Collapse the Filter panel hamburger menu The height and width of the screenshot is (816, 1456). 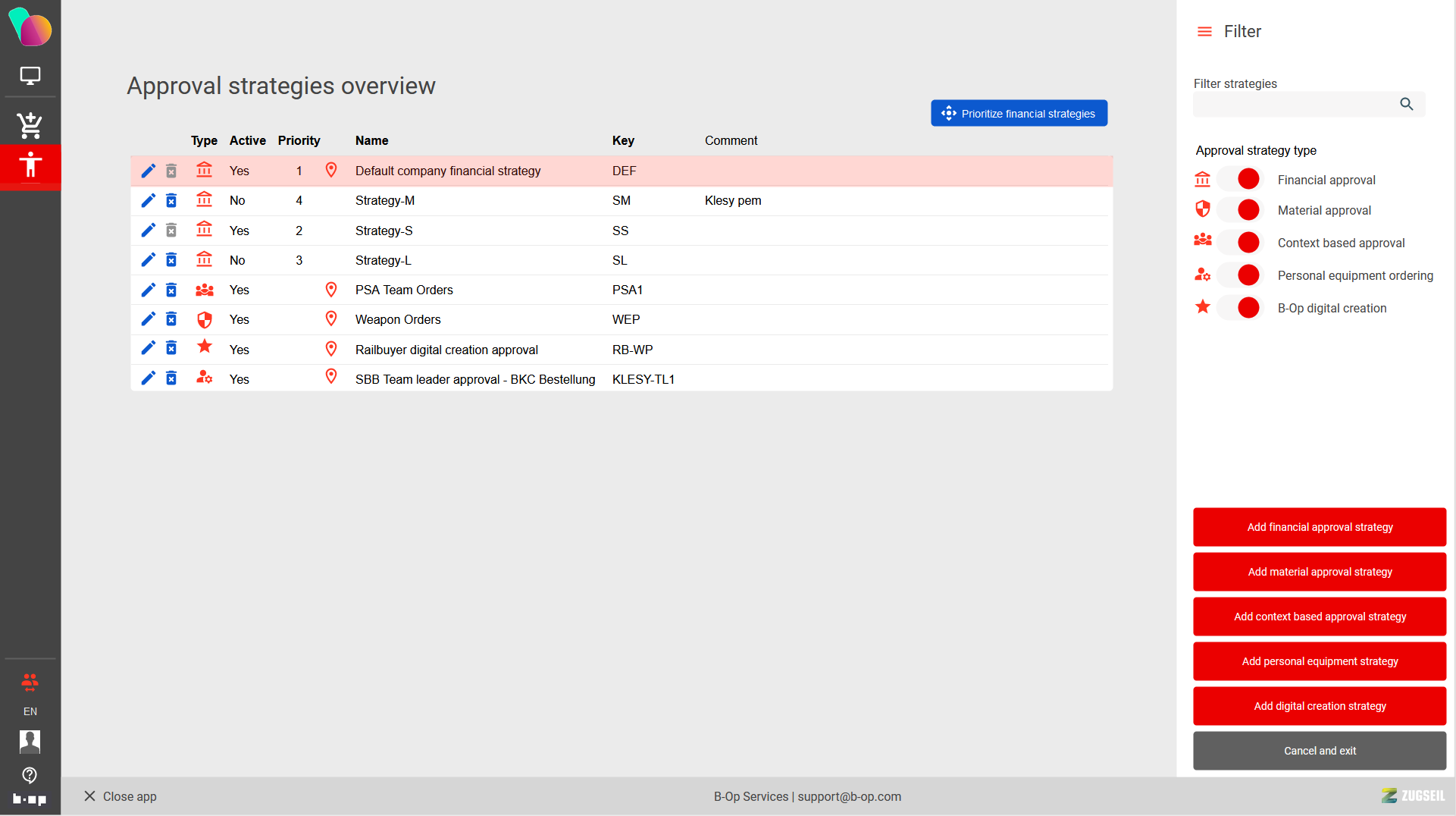1204,32
